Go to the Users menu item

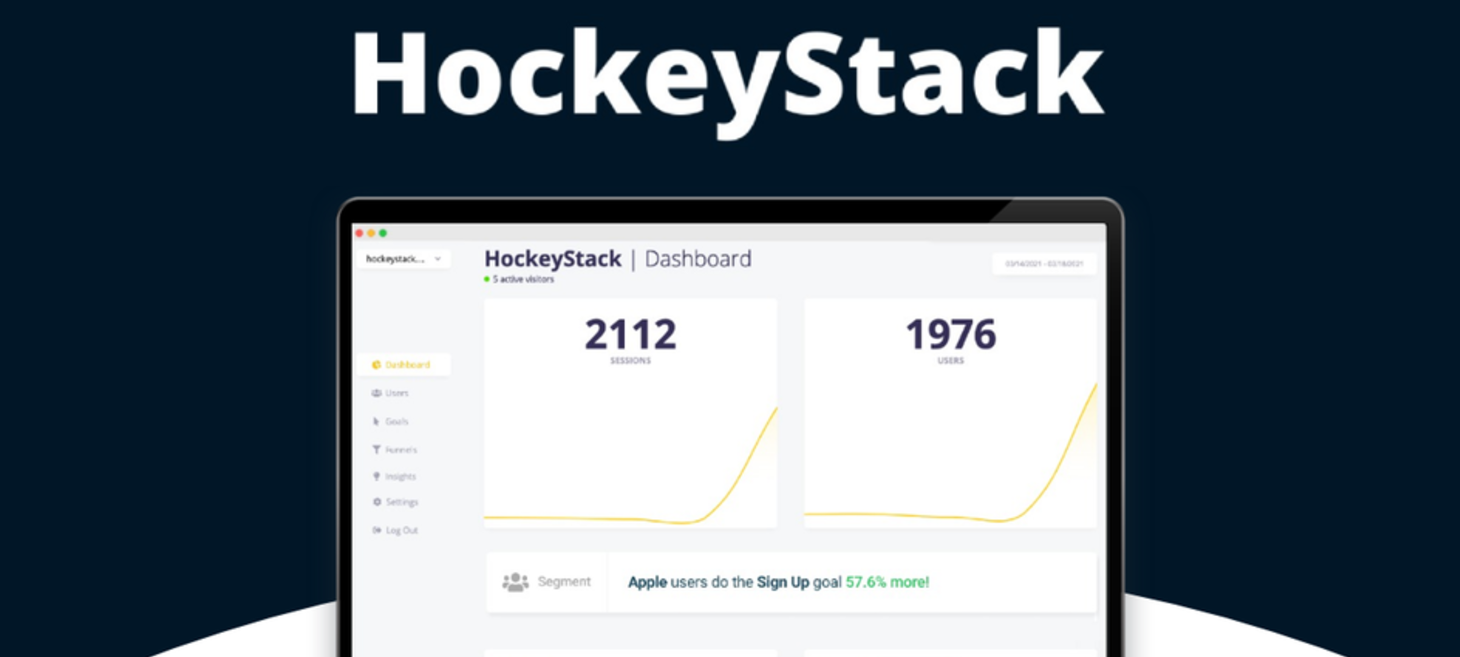click(x=397, y=393)
